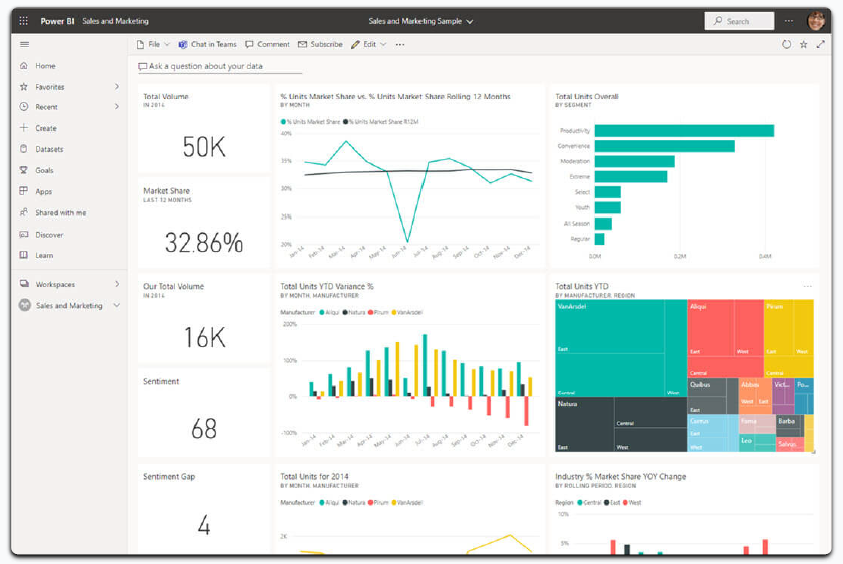
Task: Refresh the dashboard tiles icon
Action: point(786,45)
